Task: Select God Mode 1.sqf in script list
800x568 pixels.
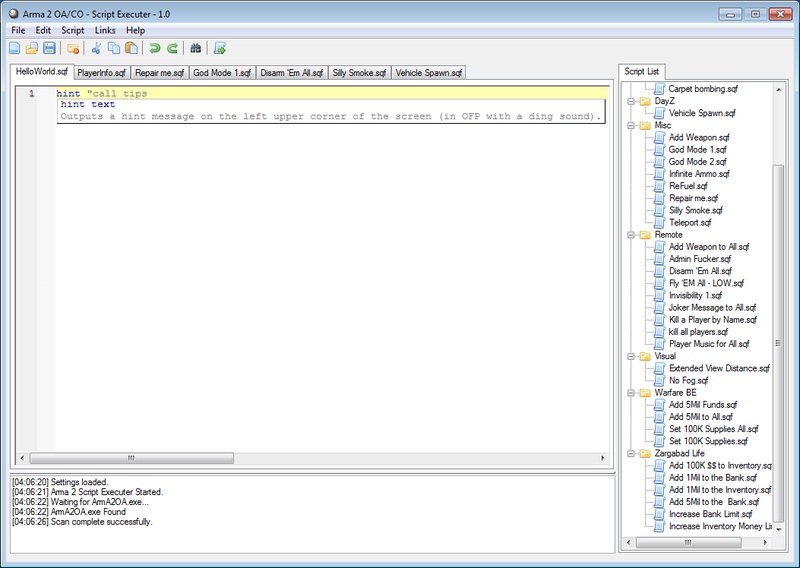Action: [x=697, y=150]
